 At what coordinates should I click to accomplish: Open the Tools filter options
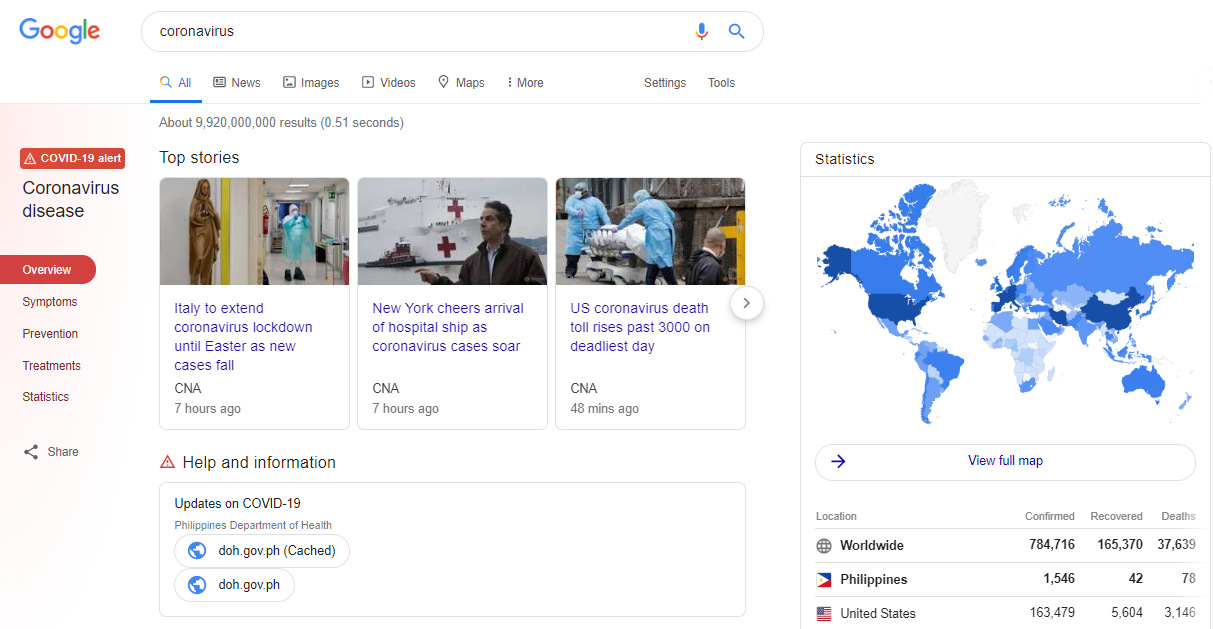(721, 83)
